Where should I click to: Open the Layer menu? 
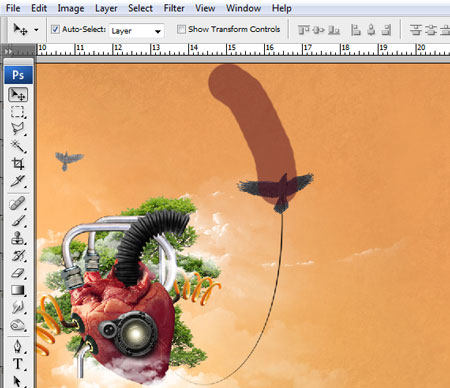(106, 8)
